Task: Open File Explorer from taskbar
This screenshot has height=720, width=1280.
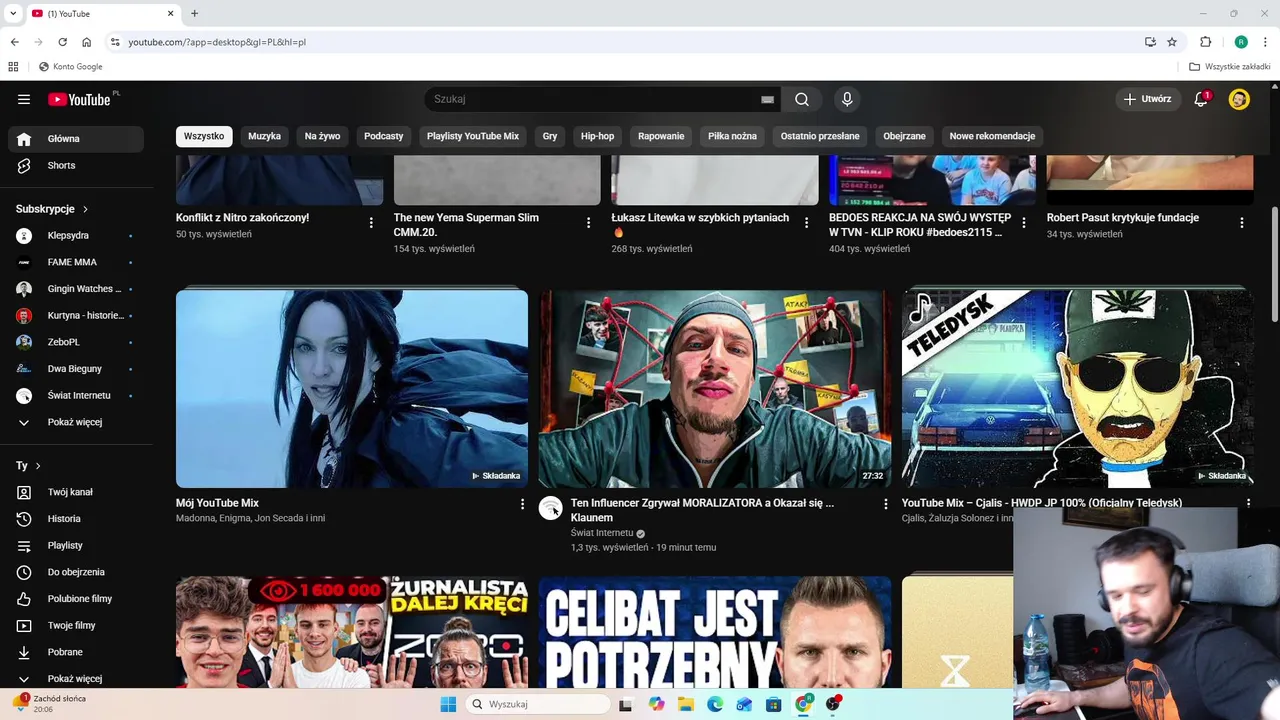Action: [x=686, y=704]
